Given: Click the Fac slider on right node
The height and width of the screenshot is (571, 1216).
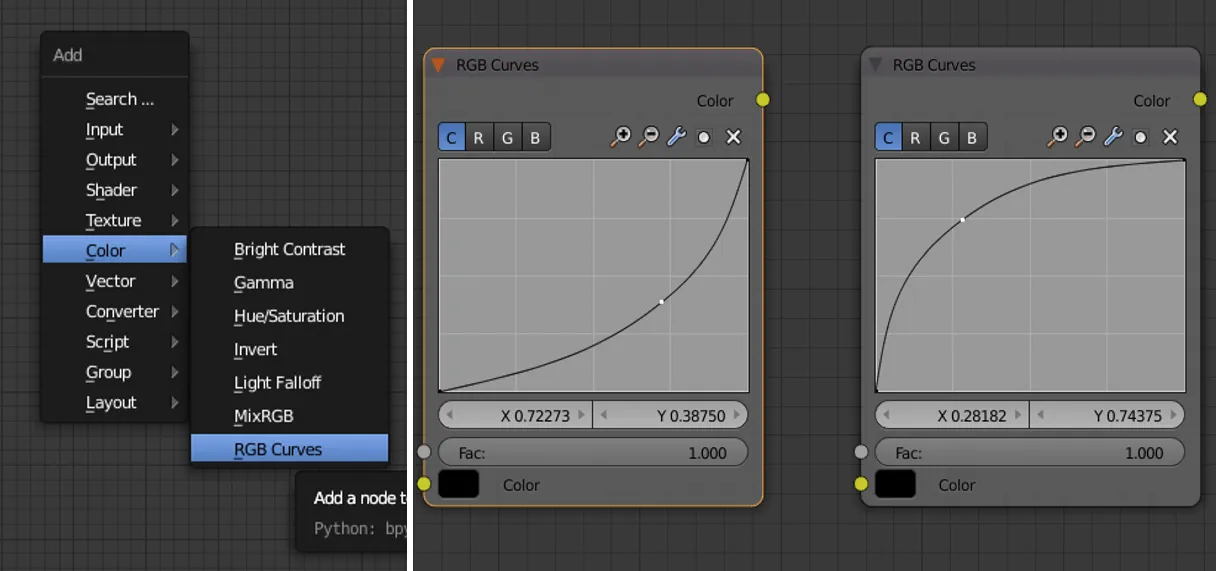Looking at the screenshot, I should 1030,453.
